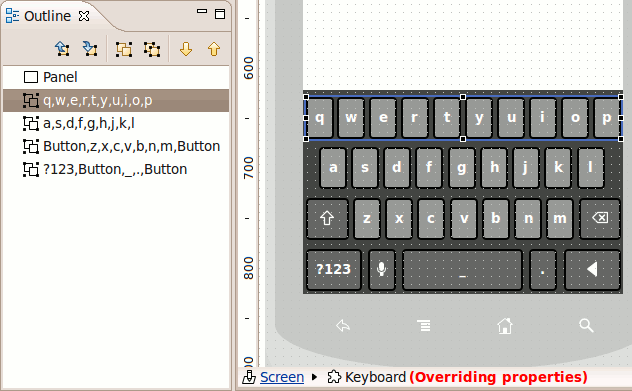Click the Keyboard breadcrumb item
The height and width of the screenshot is (391, 632).
(375, 377)
